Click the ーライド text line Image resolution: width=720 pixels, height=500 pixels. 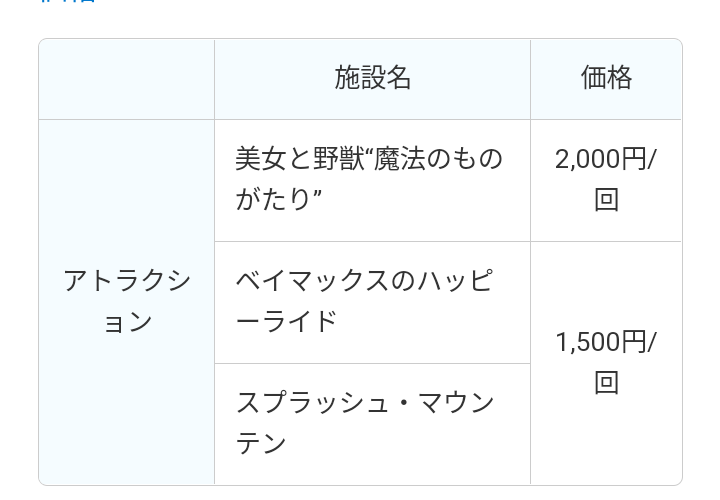click(287, 321)
